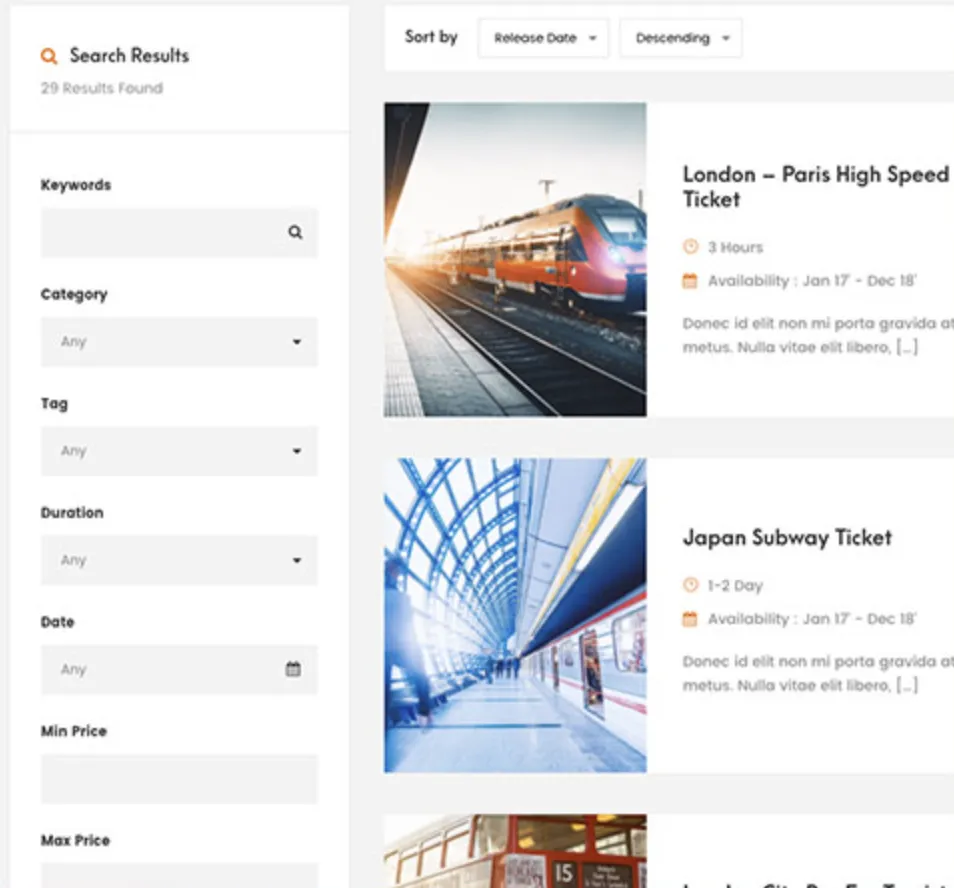954x888 pixels.
Task: Click the Min Price input field
Action: [179, 779]
